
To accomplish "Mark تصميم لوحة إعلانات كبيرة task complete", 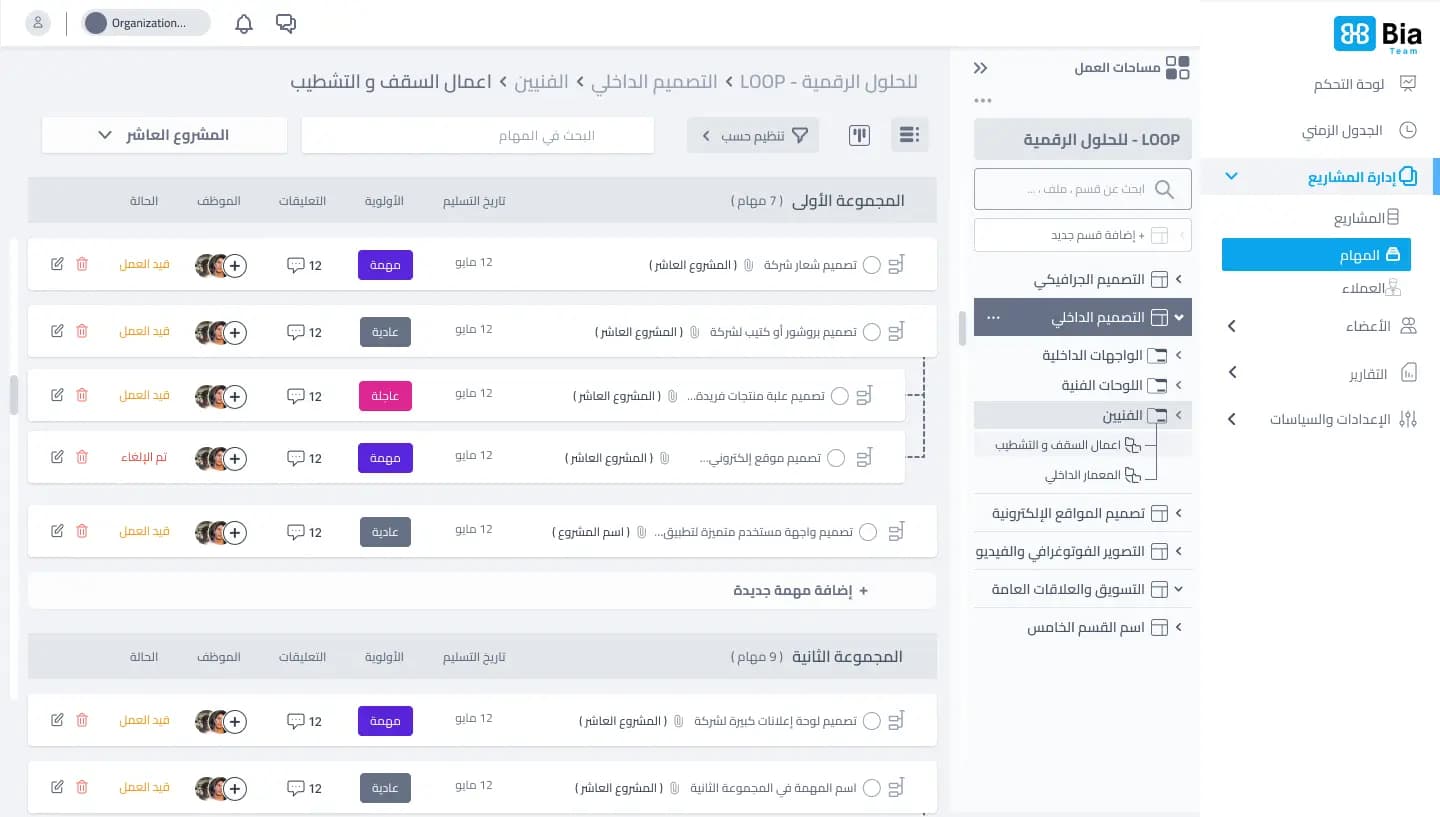I will (x=871, y=720).
